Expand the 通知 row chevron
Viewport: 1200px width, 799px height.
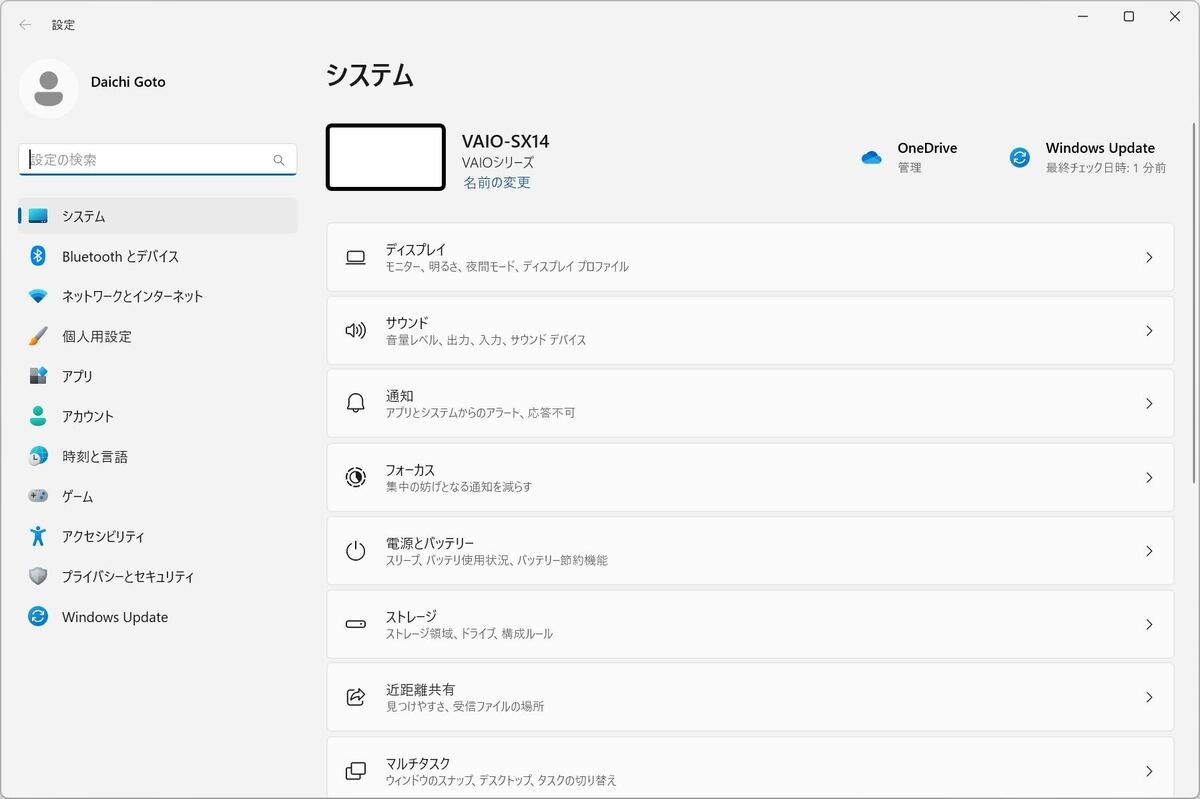coord(1149,404)
